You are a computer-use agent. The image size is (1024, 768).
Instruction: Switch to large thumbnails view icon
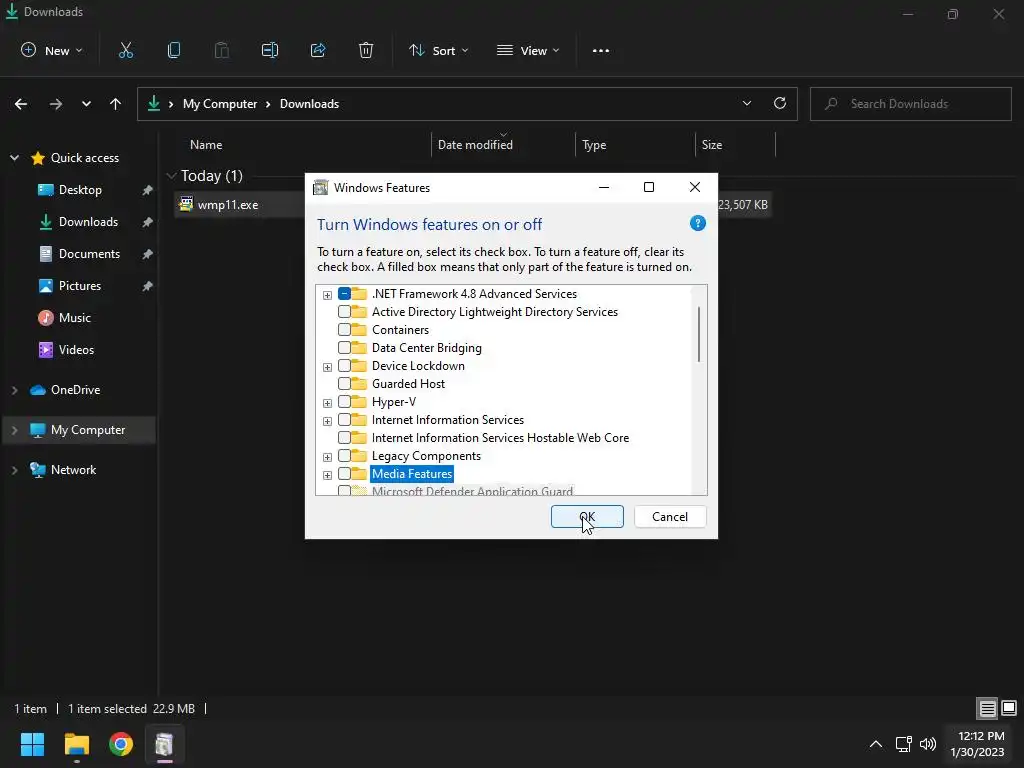coord(1009,708)
